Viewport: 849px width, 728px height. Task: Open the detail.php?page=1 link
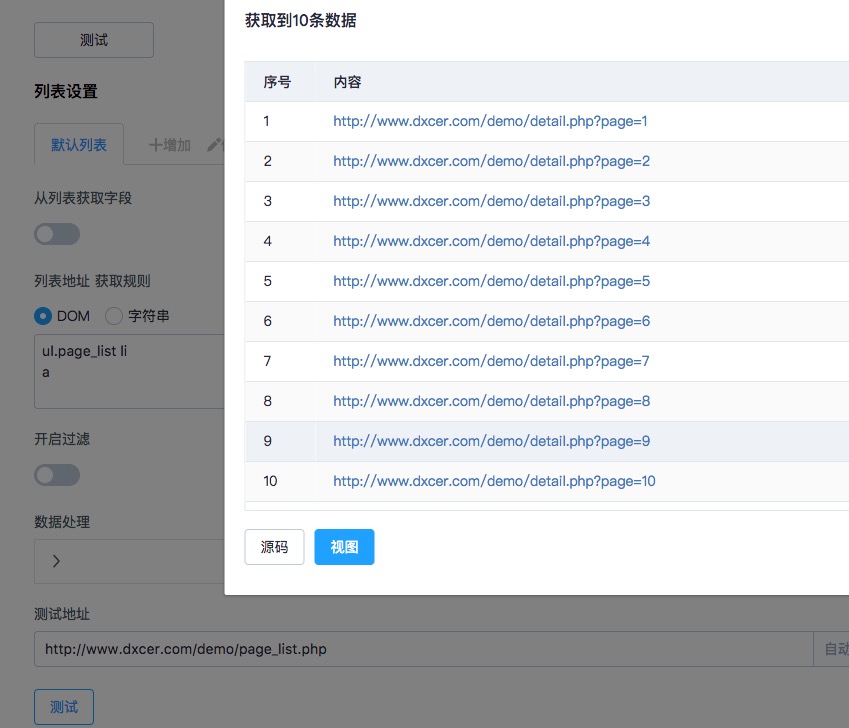(490, 121)
